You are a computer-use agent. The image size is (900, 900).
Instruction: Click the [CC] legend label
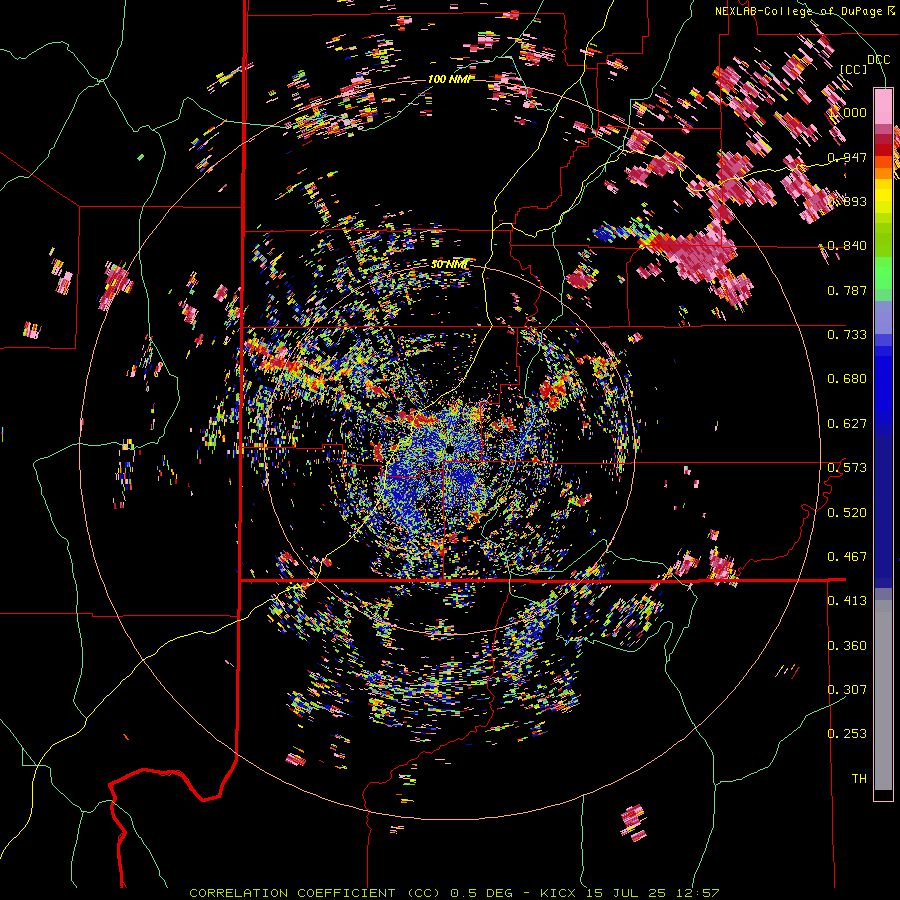pos(853,69)
